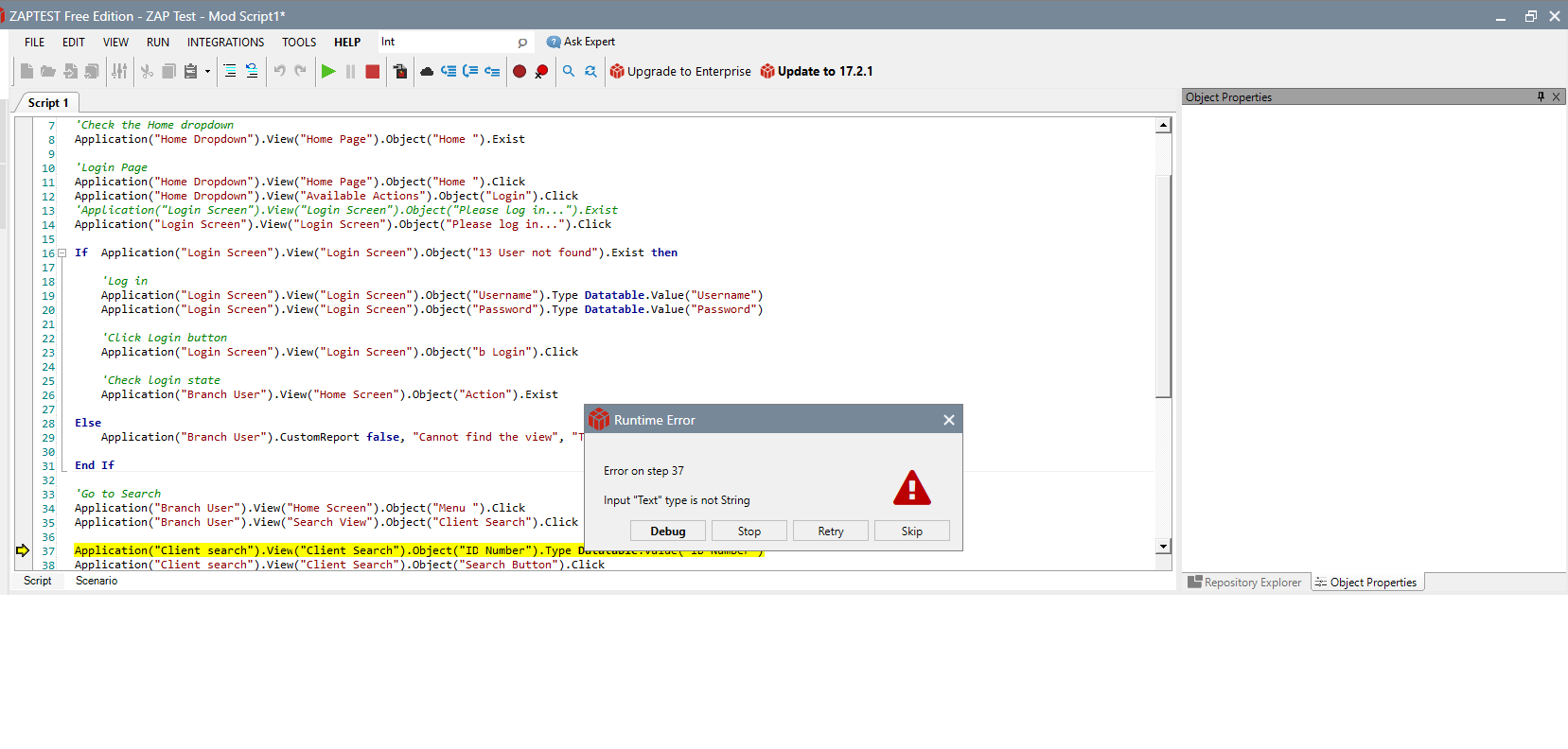Screen dimensions: 1568x749
Task: Open the Paste dropdown arrow
Action: [x=207, y=71]
